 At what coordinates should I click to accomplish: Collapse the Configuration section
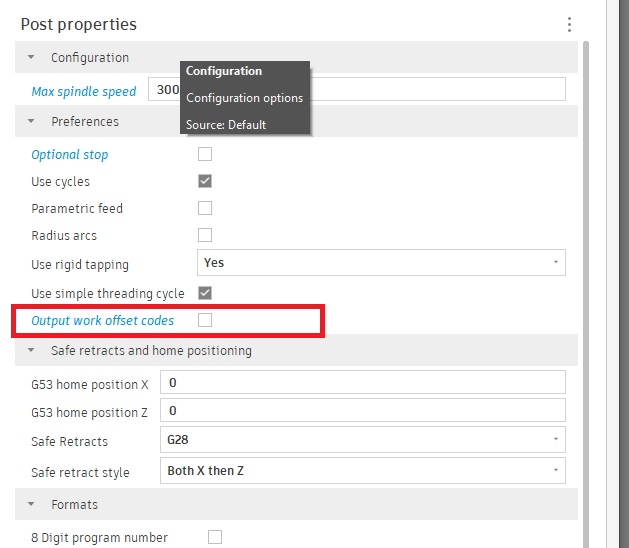click(31, 58)
